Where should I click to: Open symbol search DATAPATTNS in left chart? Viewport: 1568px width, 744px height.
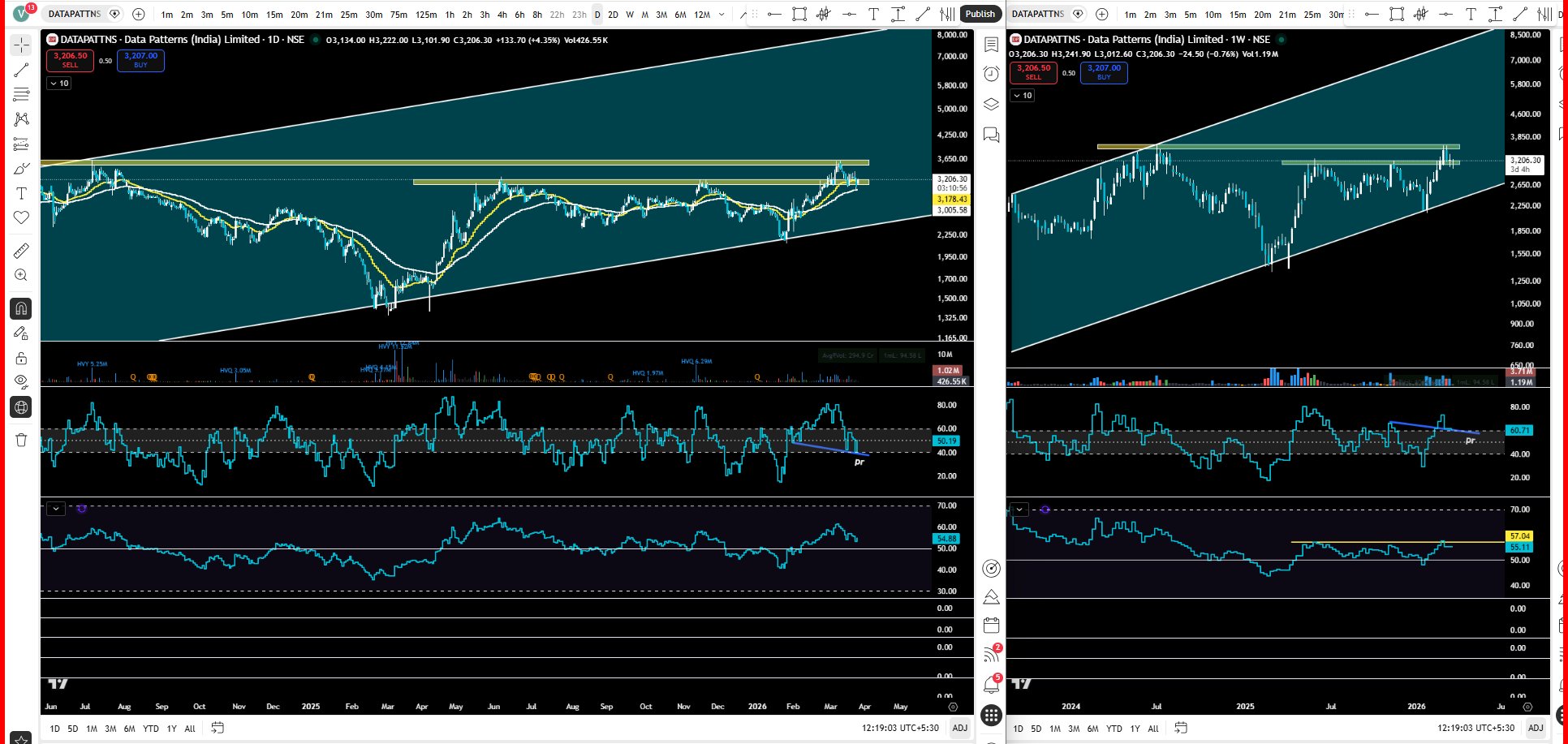click(75, 14)
